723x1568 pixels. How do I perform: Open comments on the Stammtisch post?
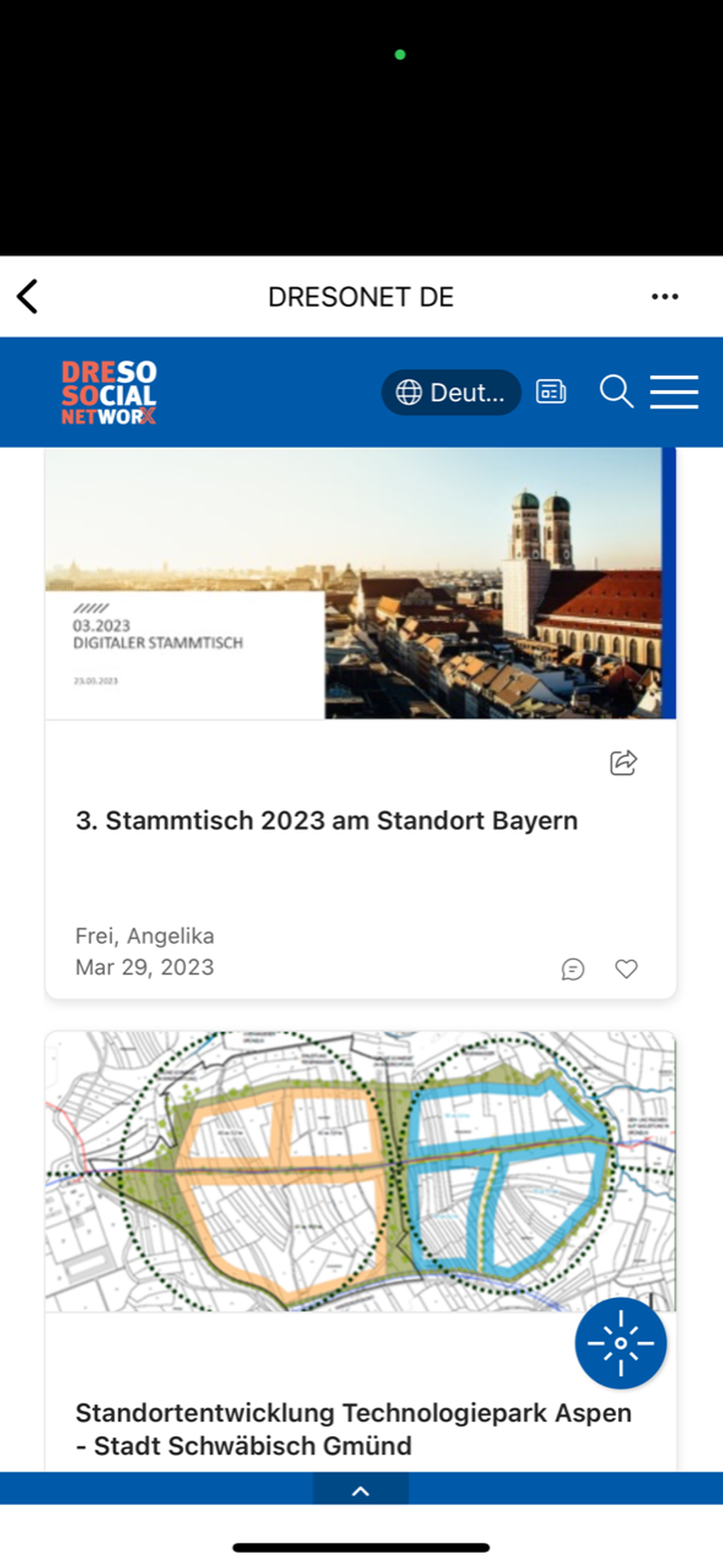573,969
